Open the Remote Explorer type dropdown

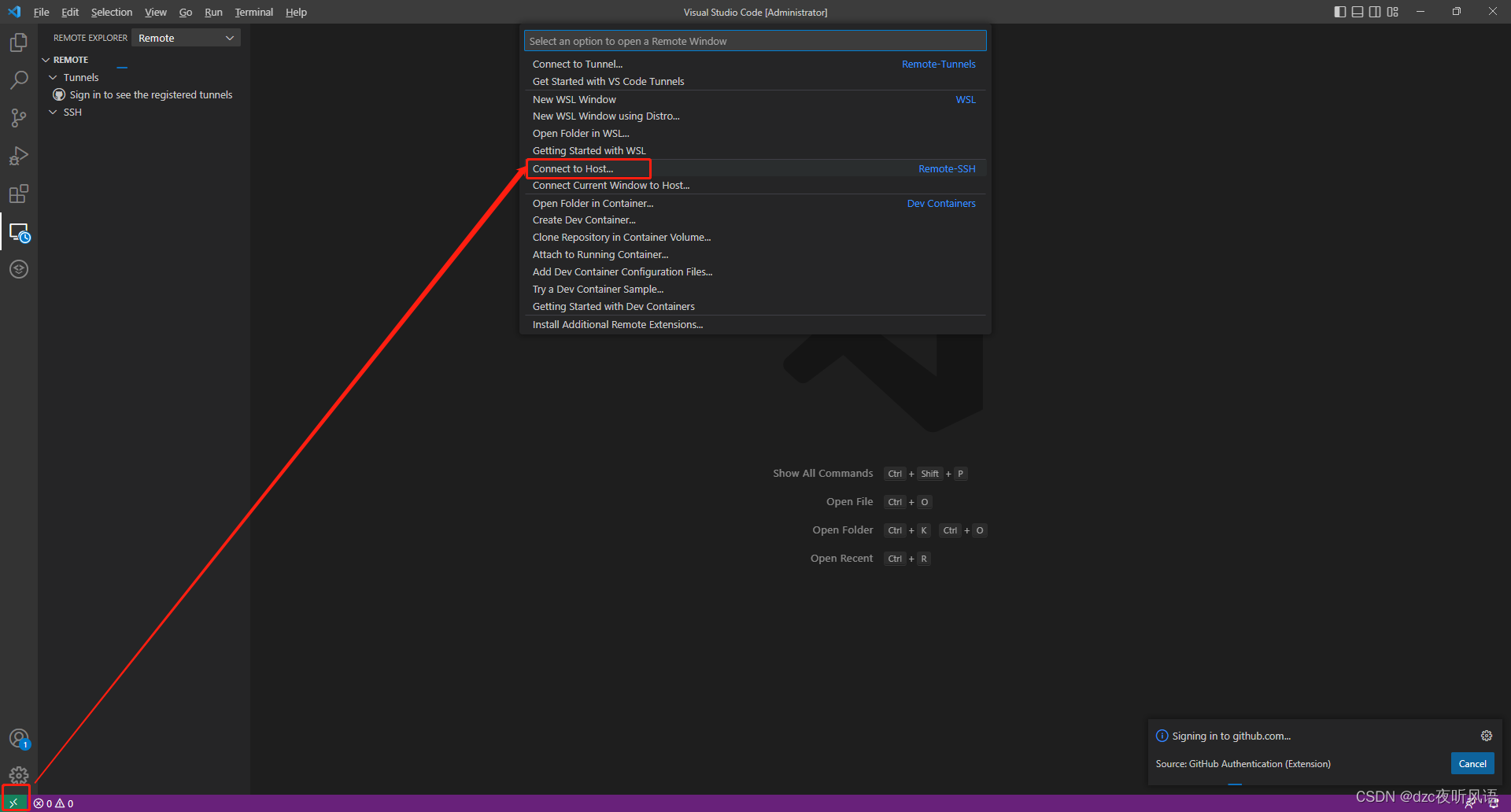[x=185, y=37]
